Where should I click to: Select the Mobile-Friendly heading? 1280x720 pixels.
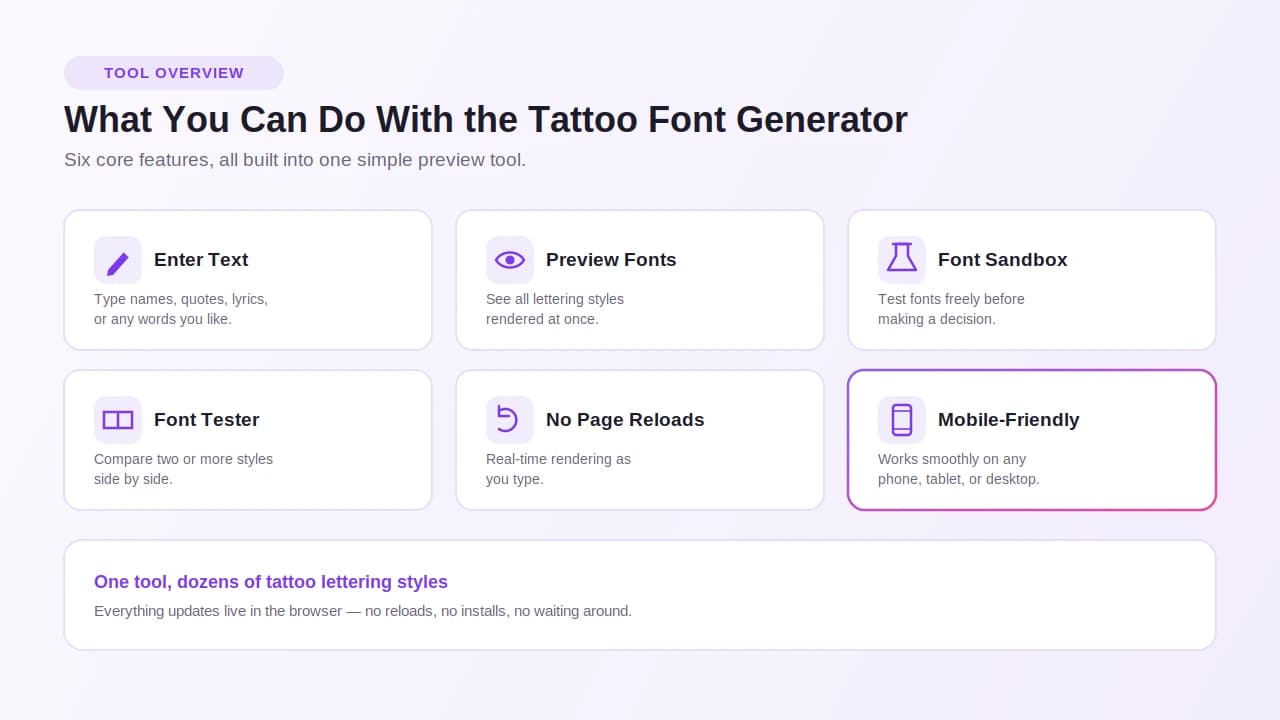pos(1009,420)
